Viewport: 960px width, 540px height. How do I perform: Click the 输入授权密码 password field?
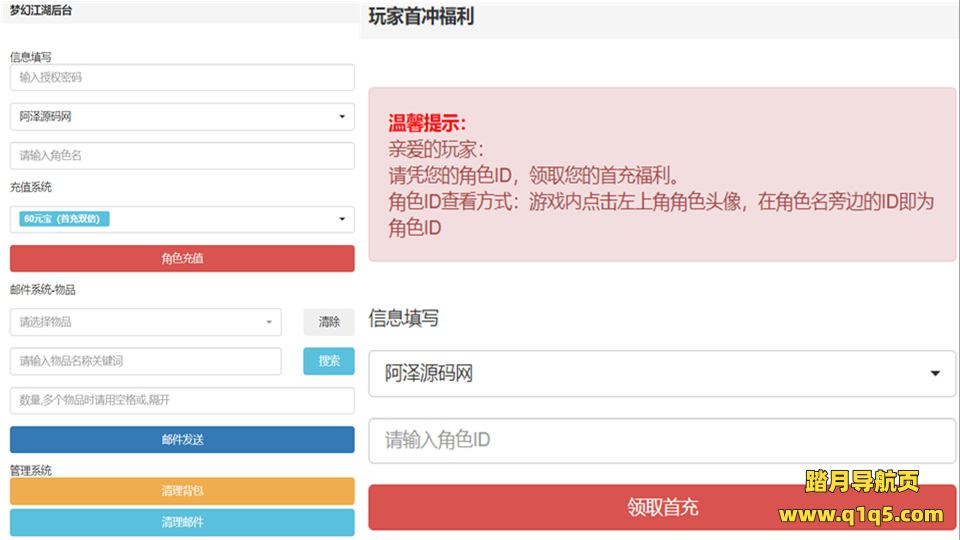pos(182,77)
